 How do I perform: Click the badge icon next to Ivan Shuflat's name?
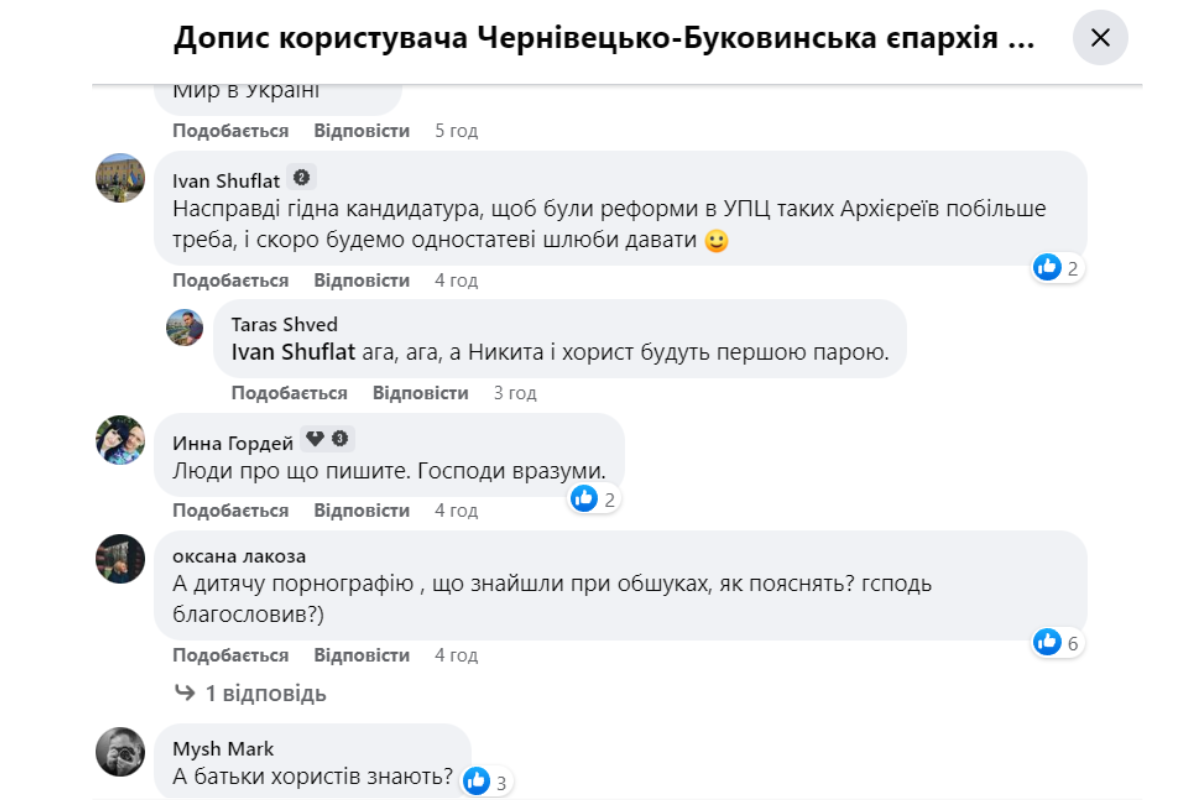point(299,175)
